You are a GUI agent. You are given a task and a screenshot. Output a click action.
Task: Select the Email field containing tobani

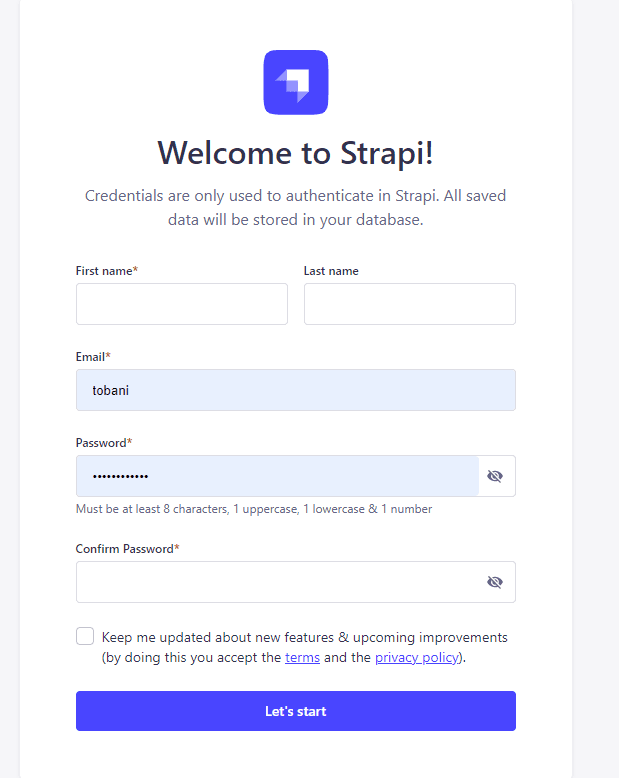[296, 390]
